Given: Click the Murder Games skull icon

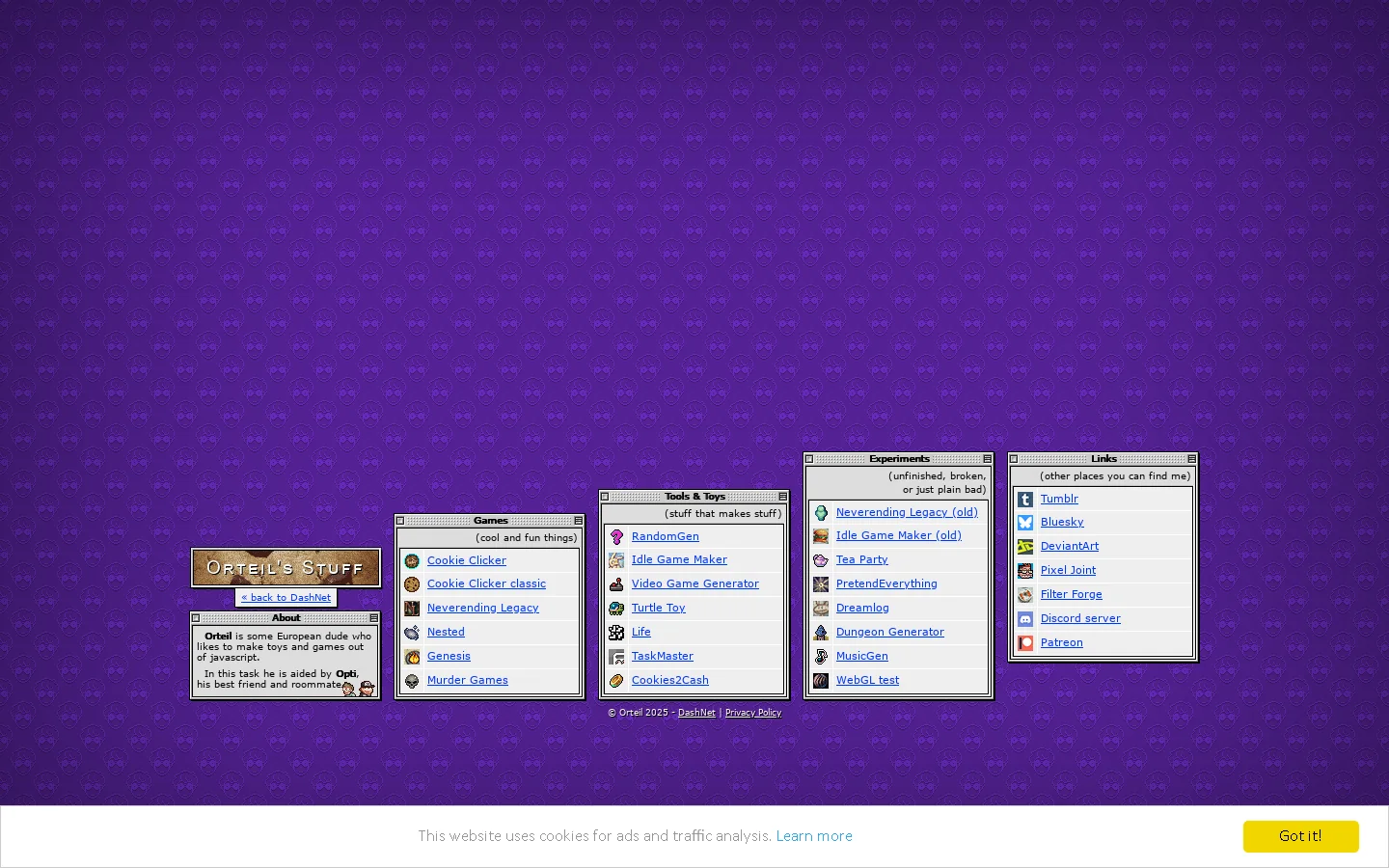Looking at the screenshot, I should (412, 681).
